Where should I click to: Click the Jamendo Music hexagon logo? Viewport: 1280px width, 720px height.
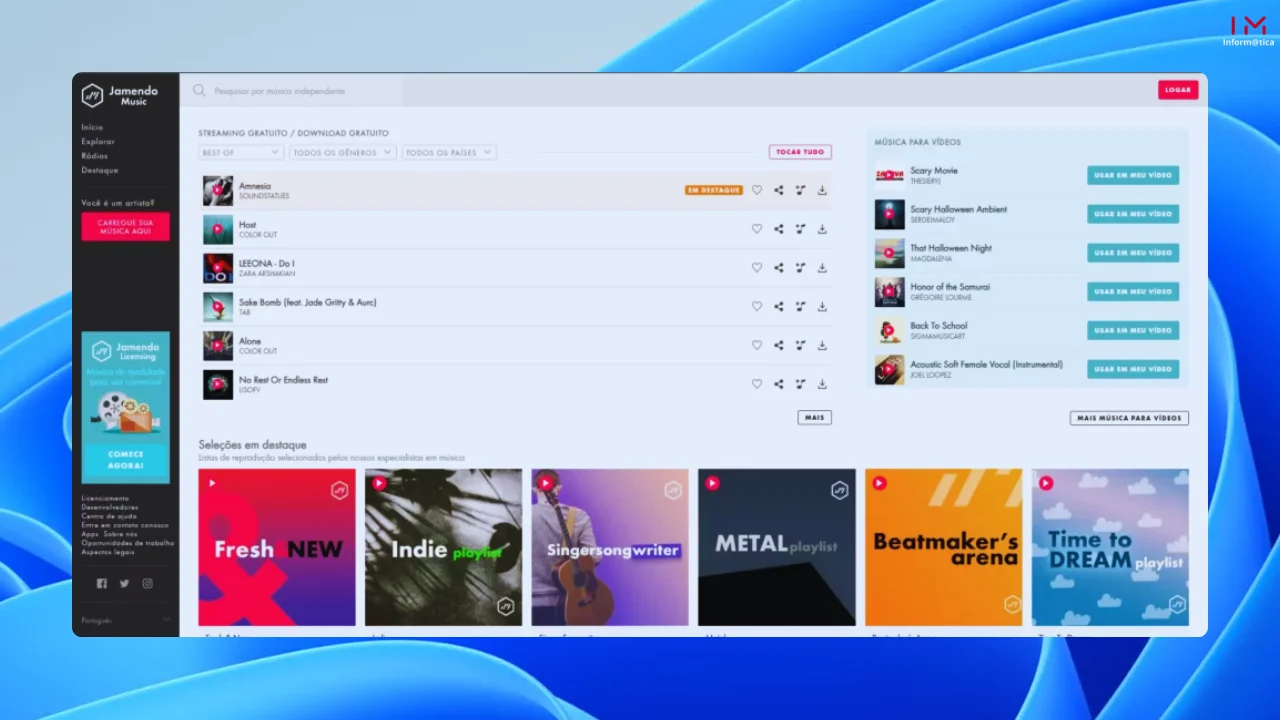pyautogui.click(x=92, y=95)
